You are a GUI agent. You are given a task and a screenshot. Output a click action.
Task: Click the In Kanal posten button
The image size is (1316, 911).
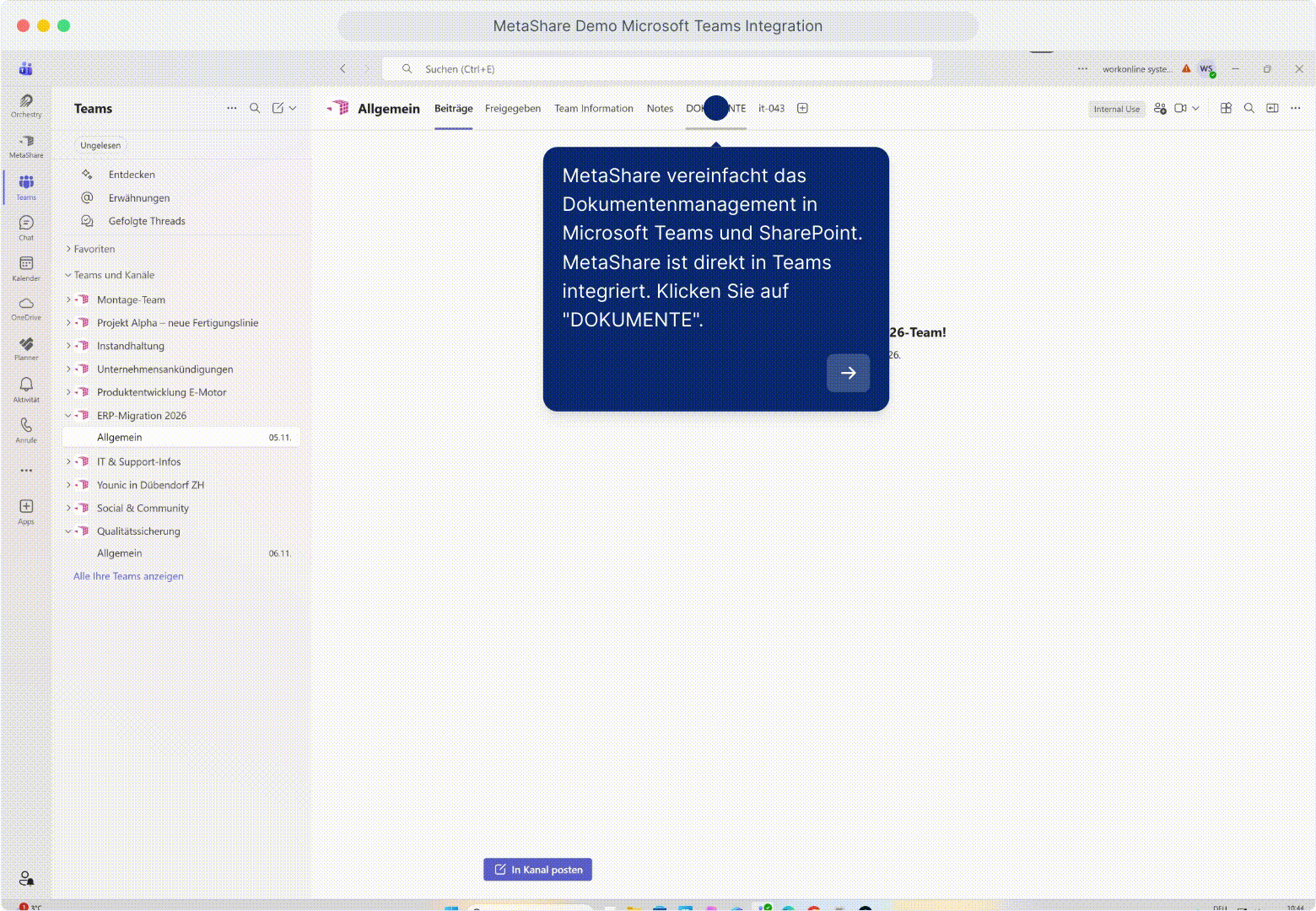(537, 870)
